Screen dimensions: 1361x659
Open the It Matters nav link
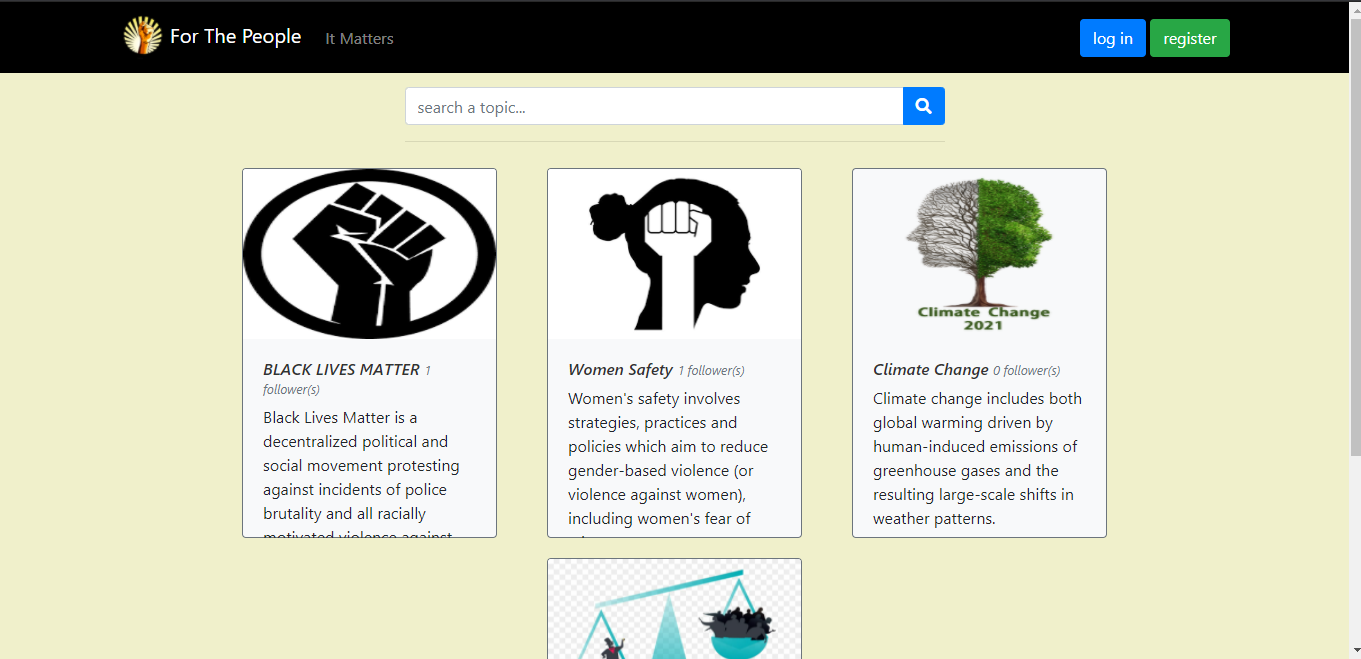(359, 39)
